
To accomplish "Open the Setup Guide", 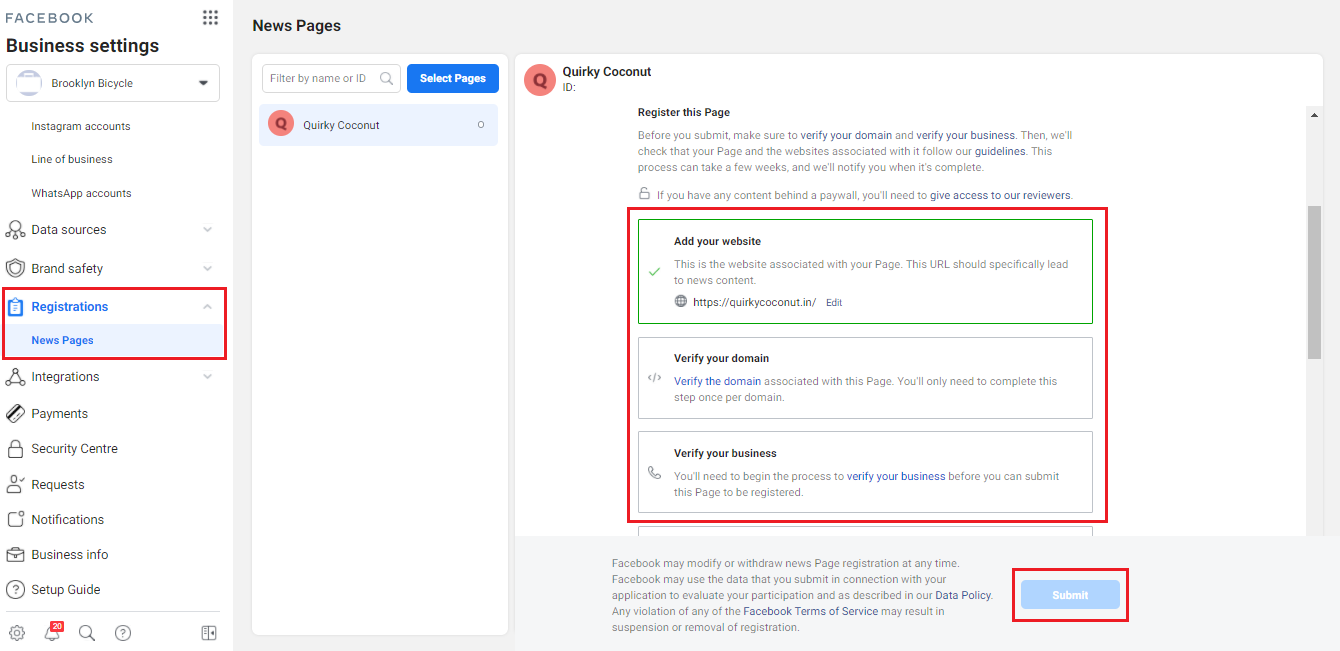I will [x=66, y=589].
